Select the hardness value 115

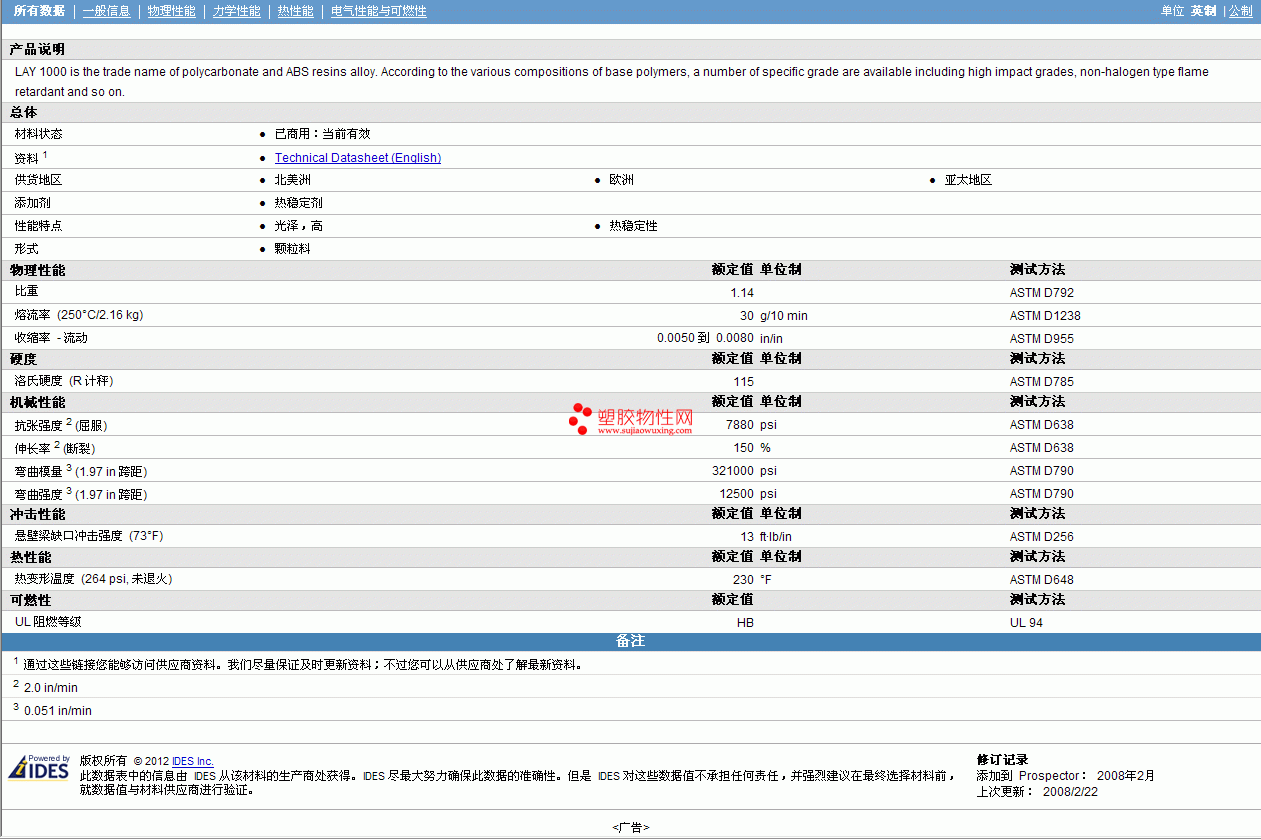click(744, 382)
